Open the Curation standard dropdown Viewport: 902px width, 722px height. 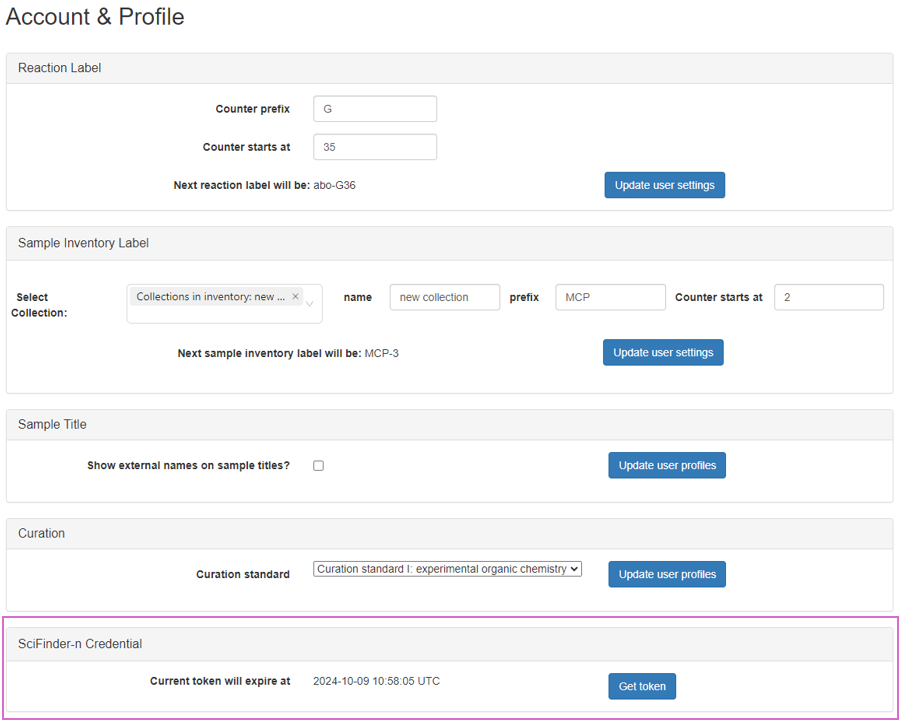point(447,569)
